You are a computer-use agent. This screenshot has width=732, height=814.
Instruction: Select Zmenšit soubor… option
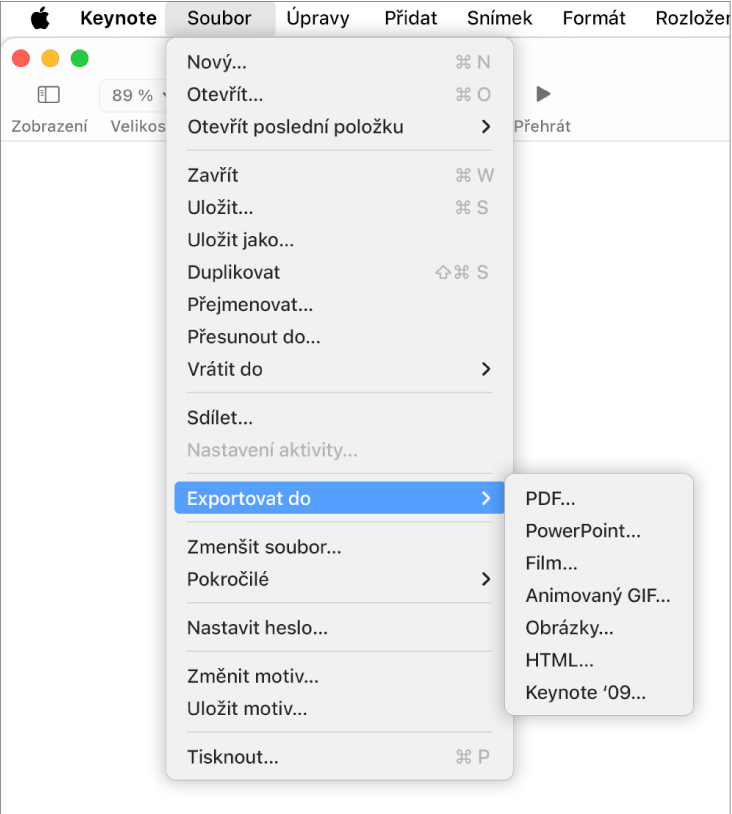pyautogui.click(x=339, y=547)
